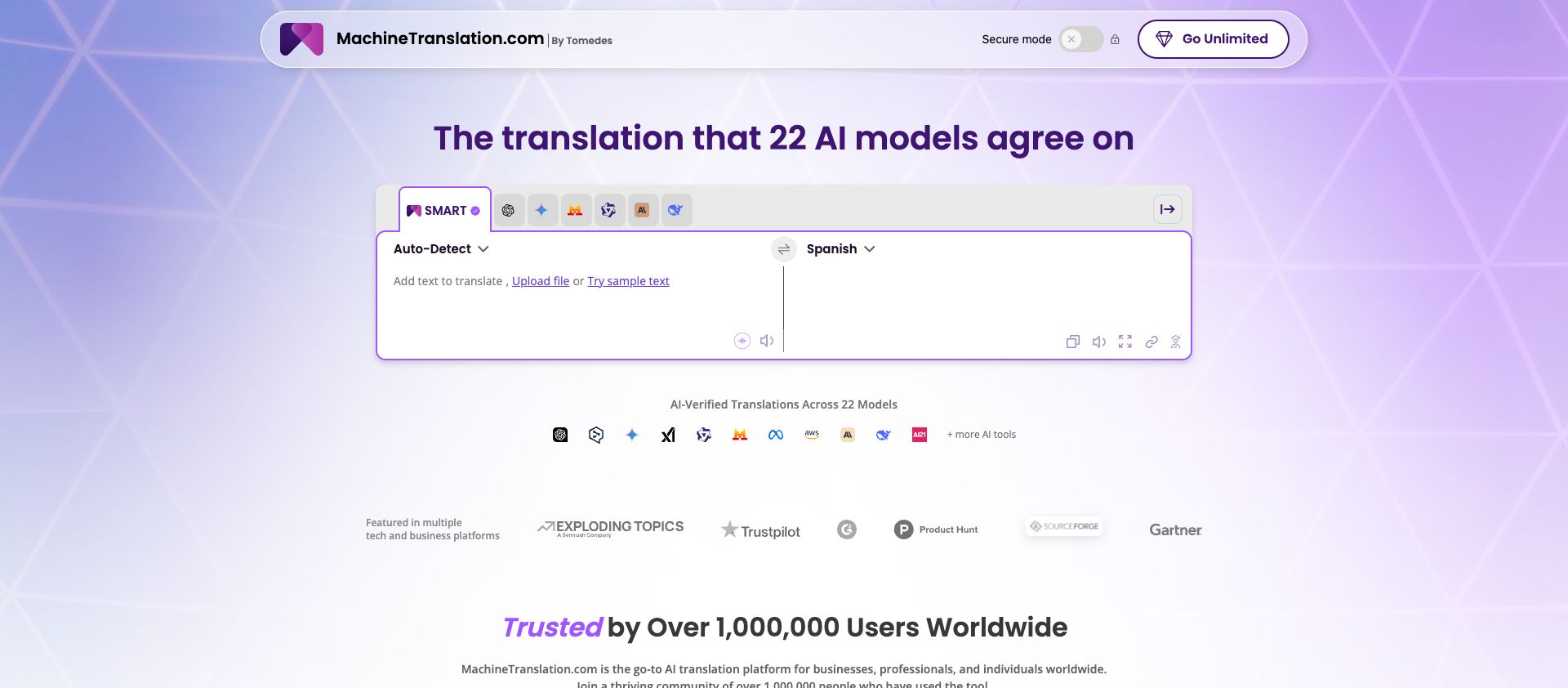The image size is (1568, 688).
Task: Select the SMART translation tab
Action: [444, 210]
